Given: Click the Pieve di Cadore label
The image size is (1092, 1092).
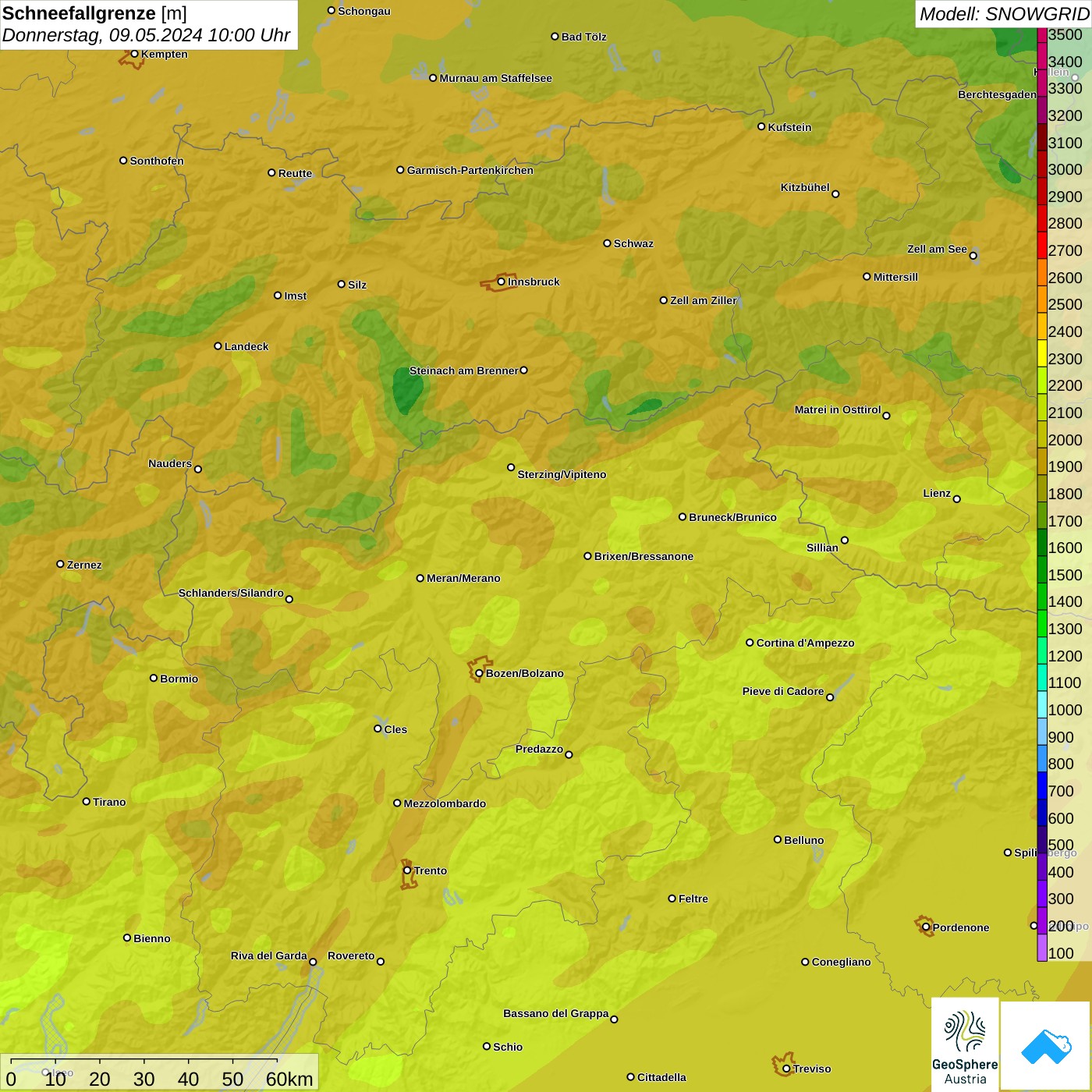Looking at the screenshot, I should click(x=783, y=691).
